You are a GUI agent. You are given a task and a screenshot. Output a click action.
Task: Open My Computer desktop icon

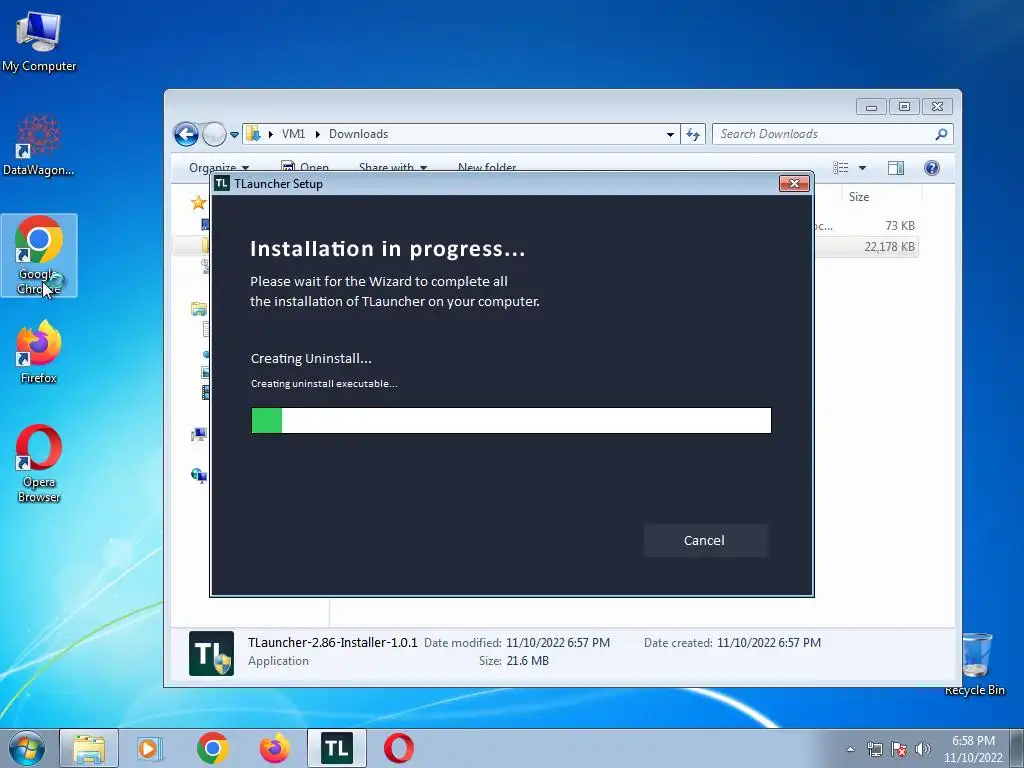(x=39, y=41)
